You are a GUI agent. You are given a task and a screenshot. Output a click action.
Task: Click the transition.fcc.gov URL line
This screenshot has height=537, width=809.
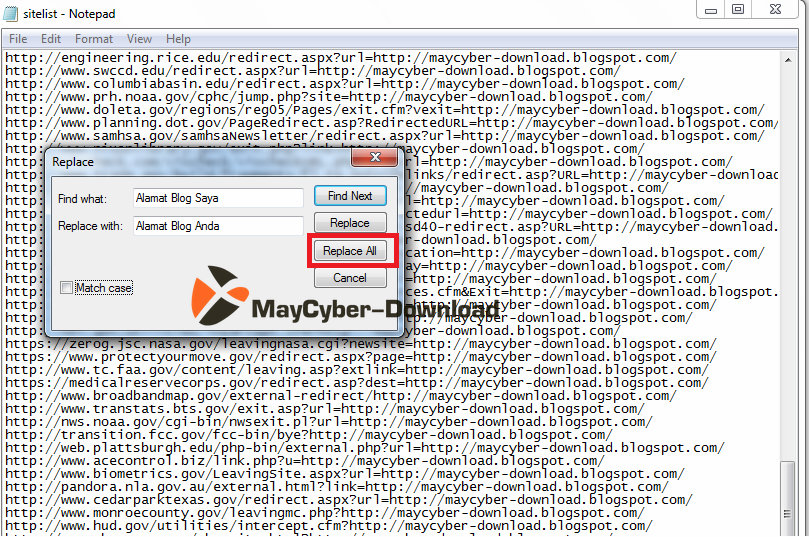coord(309,435)
